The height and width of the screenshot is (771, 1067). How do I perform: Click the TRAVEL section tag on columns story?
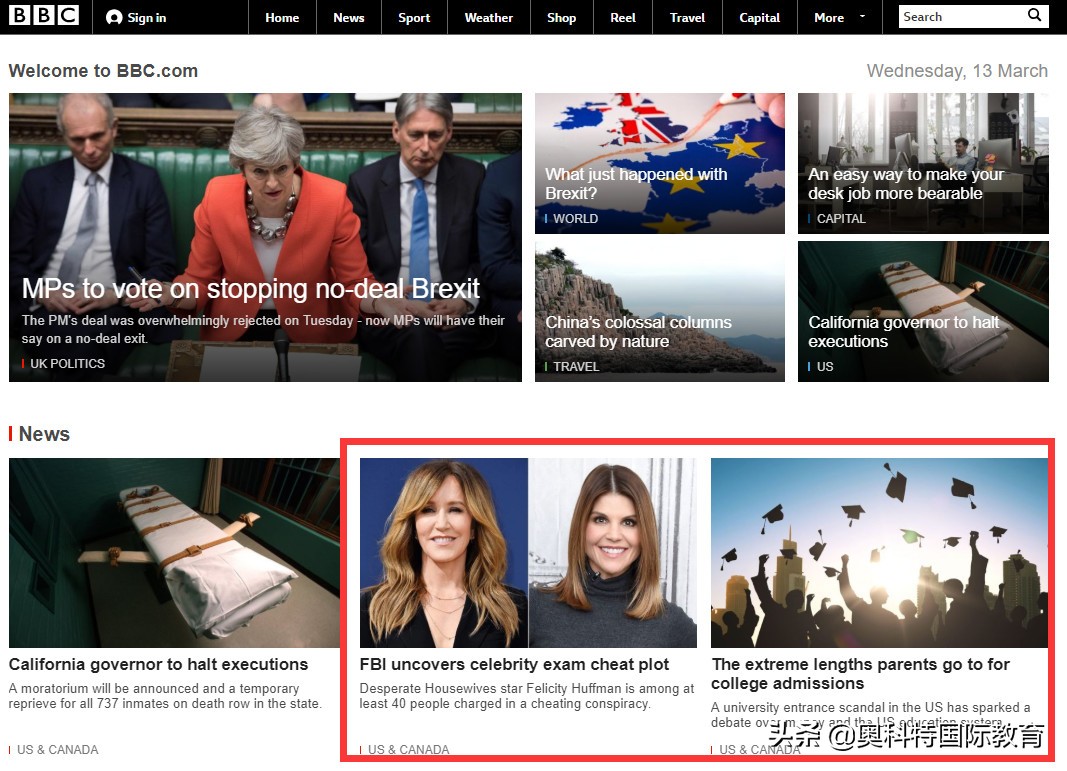point(575,366)
